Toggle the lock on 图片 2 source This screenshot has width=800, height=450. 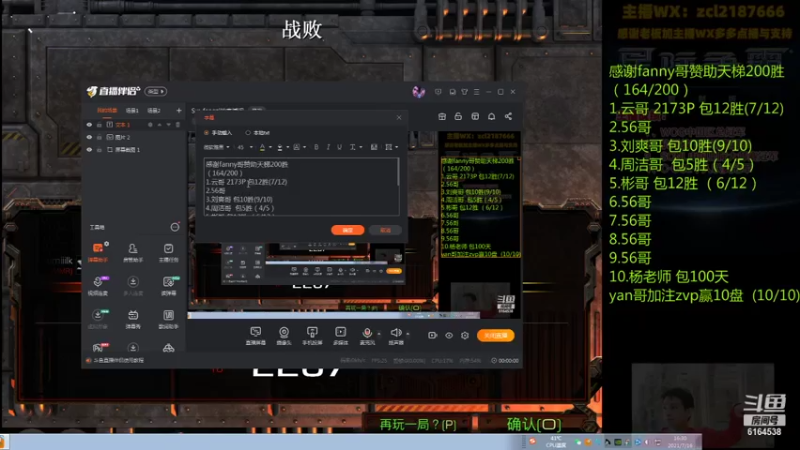pos(99,137)
